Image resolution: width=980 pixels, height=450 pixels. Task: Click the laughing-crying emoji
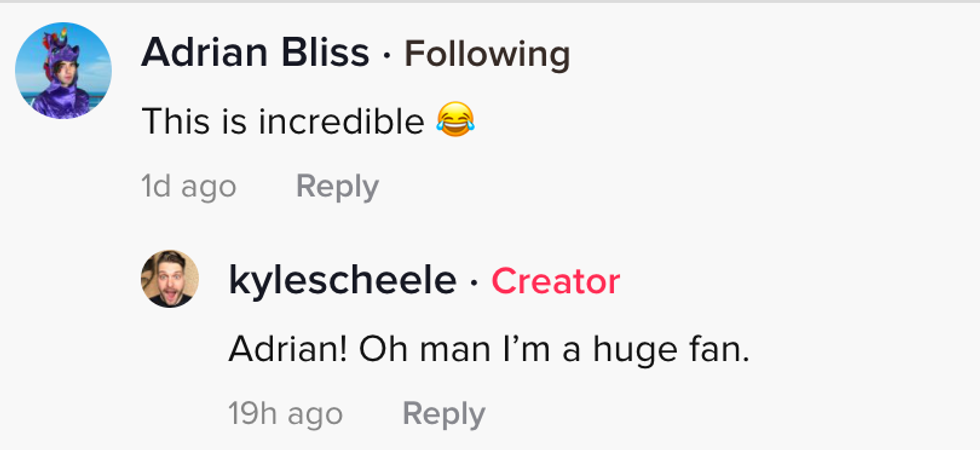(455, 121)
